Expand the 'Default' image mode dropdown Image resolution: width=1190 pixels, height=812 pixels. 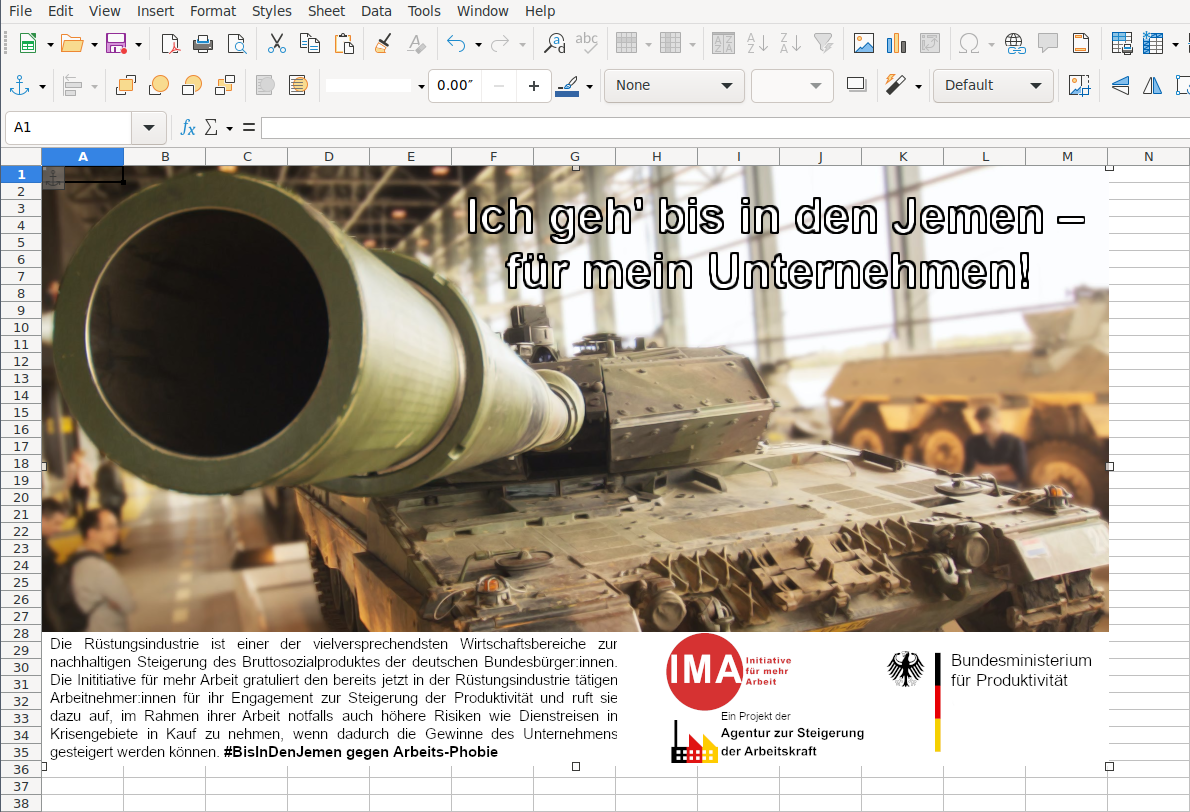(x=993, y=86)
